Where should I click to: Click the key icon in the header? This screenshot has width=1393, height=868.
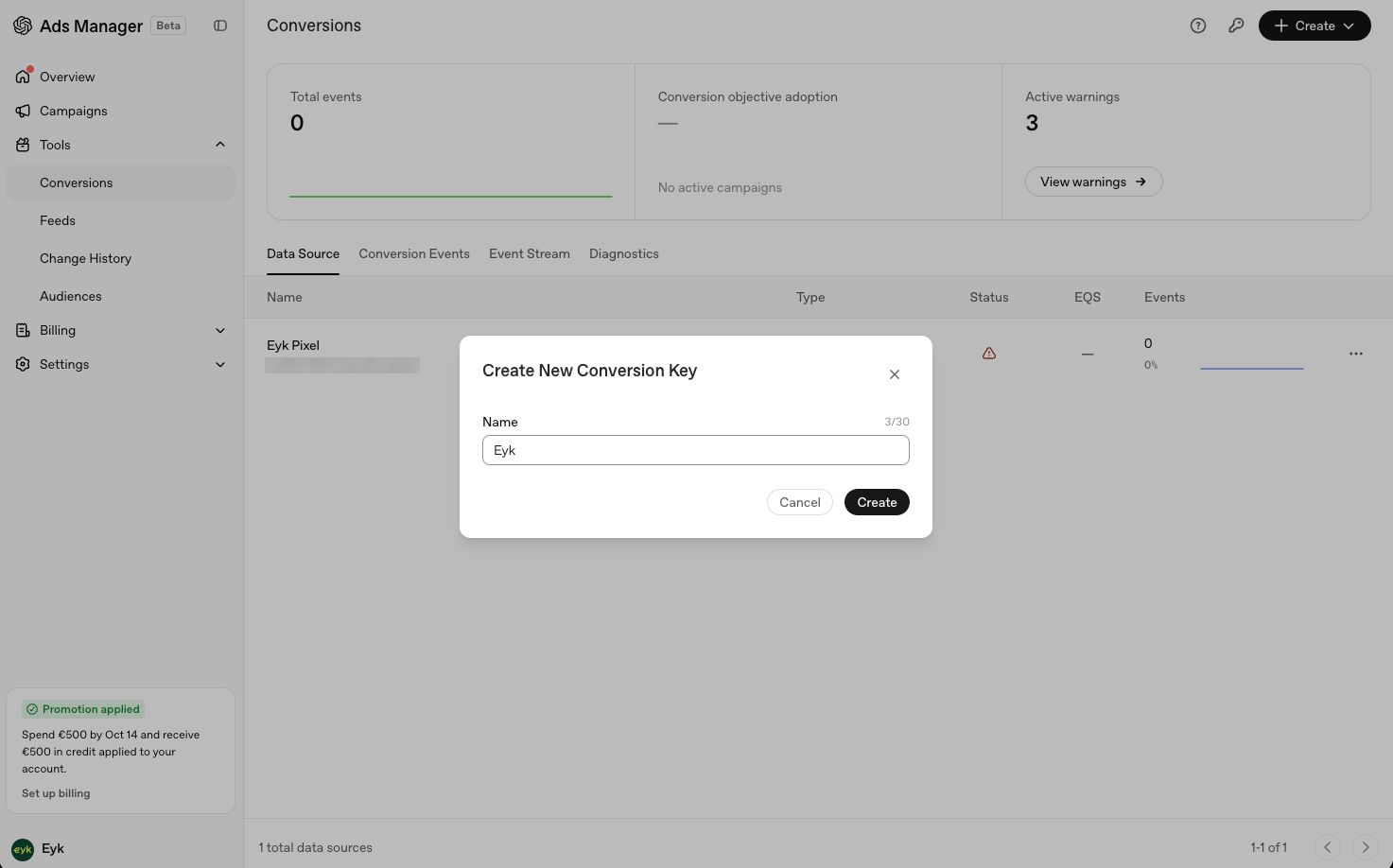(x=1236, y=26)
